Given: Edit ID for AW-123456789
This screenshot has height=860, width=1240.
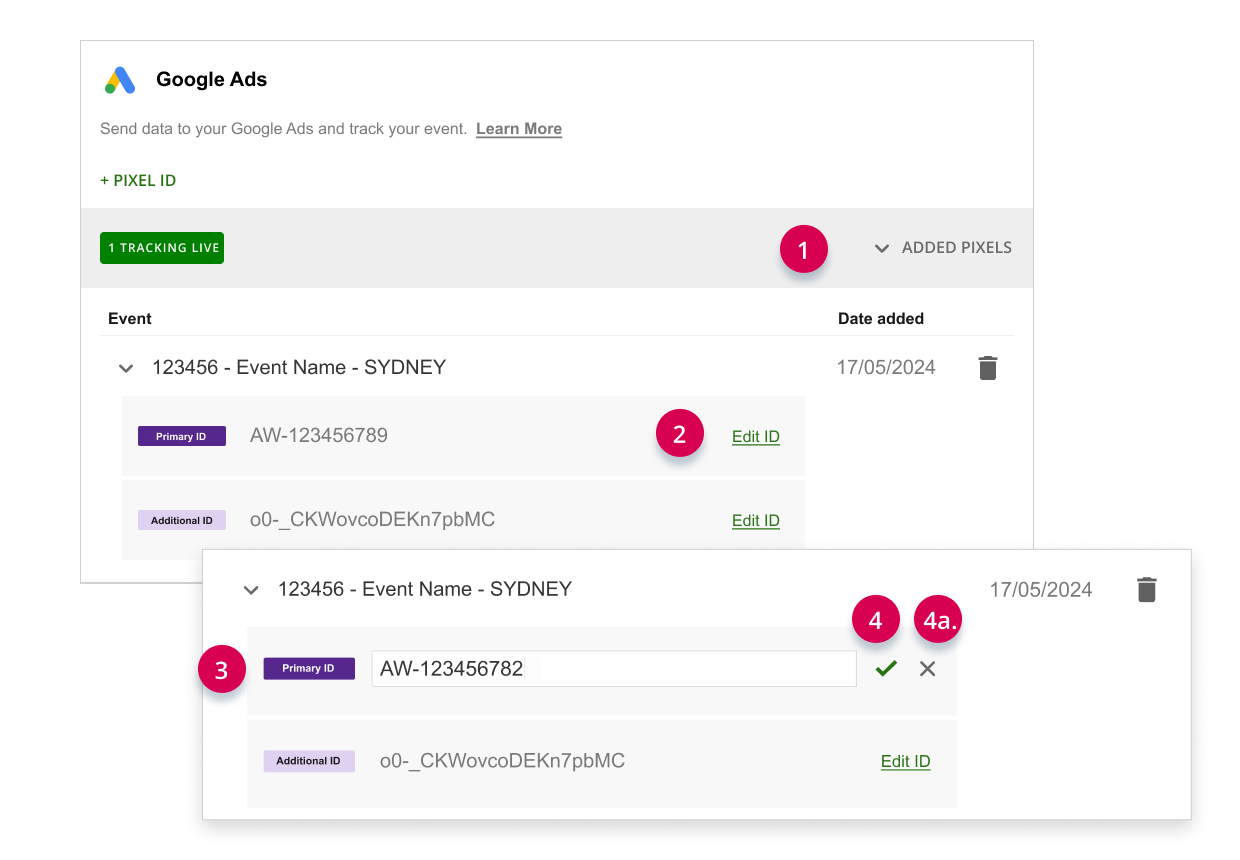Looking at the screenshot, I should (756, 437).
